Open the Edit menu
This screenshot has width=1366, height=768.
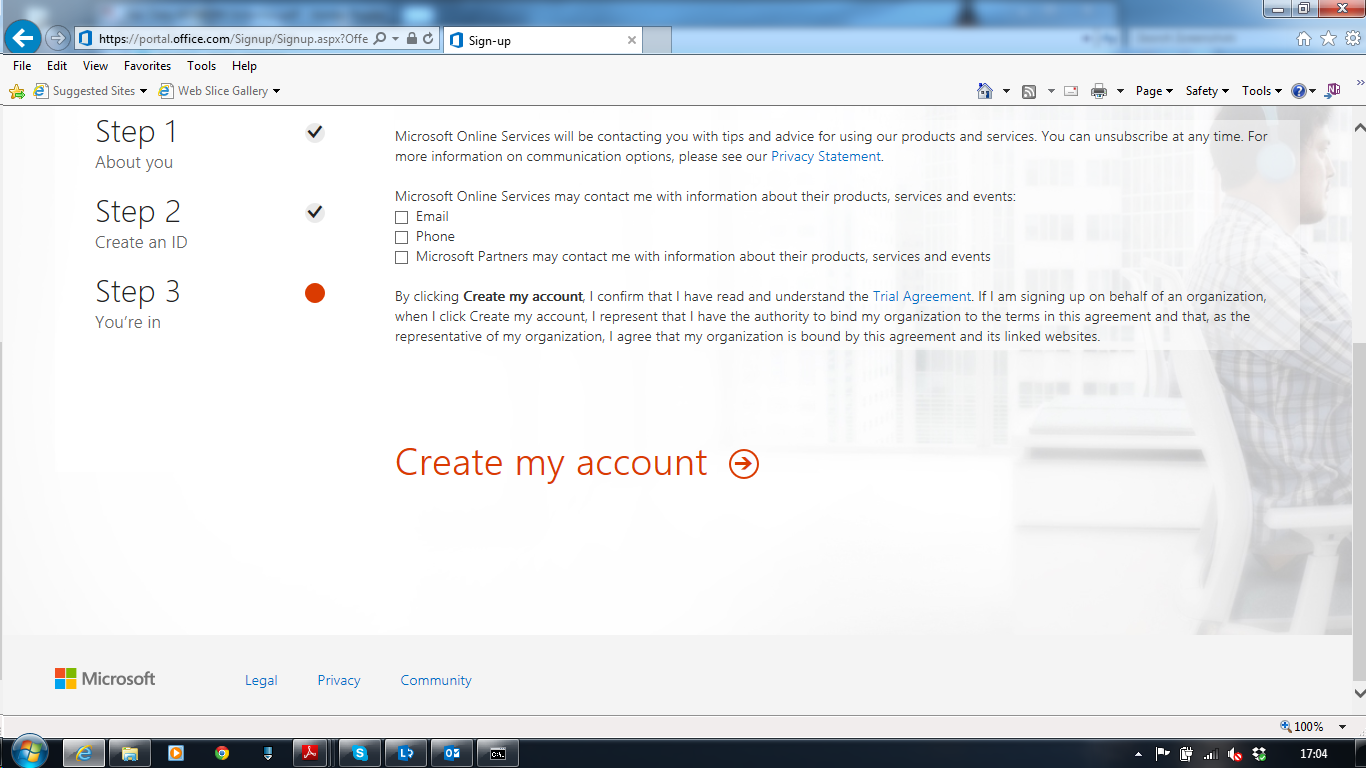(57, 66)
